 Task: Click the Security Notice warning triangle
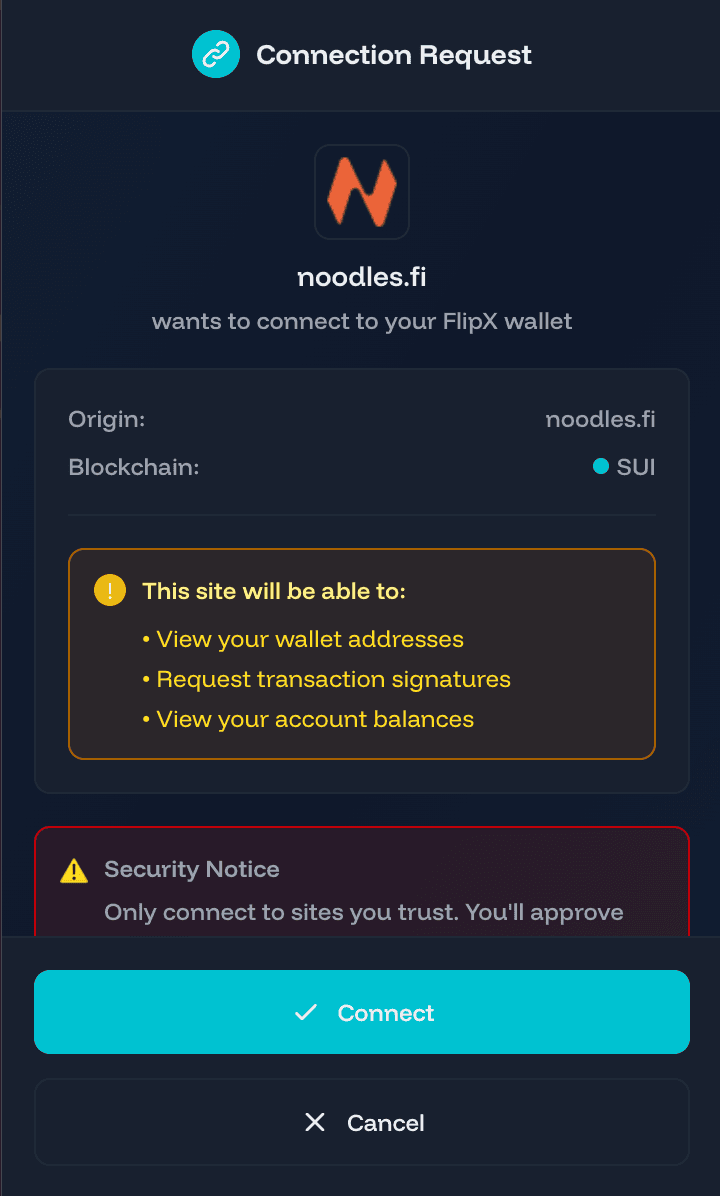(x=72, y=869)
